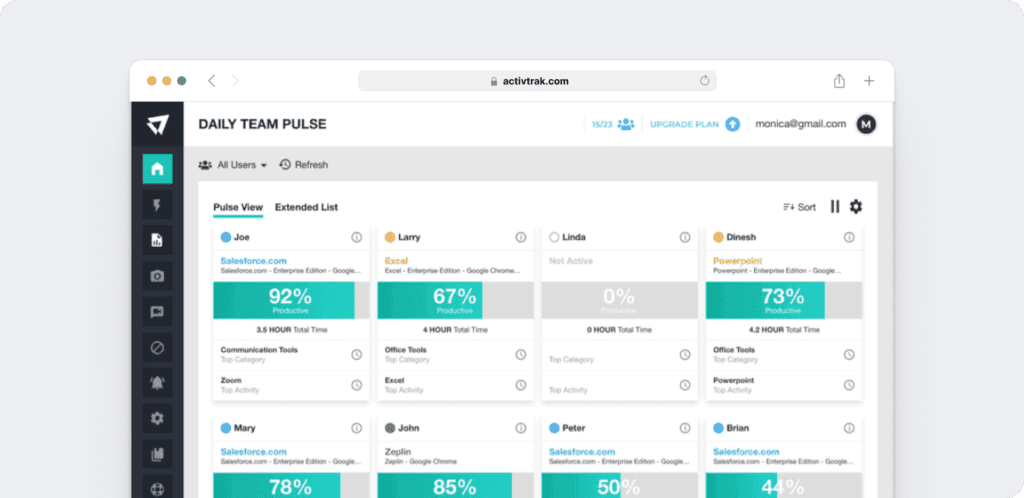Open info icon on John's card
This screenshot has width=1024, height=498.
point(520,428)
